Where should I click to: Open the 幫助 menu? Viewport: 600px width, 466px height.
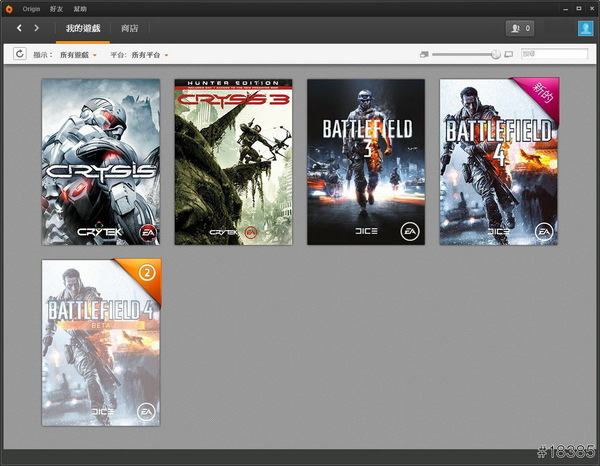click(x=80, y=8)
